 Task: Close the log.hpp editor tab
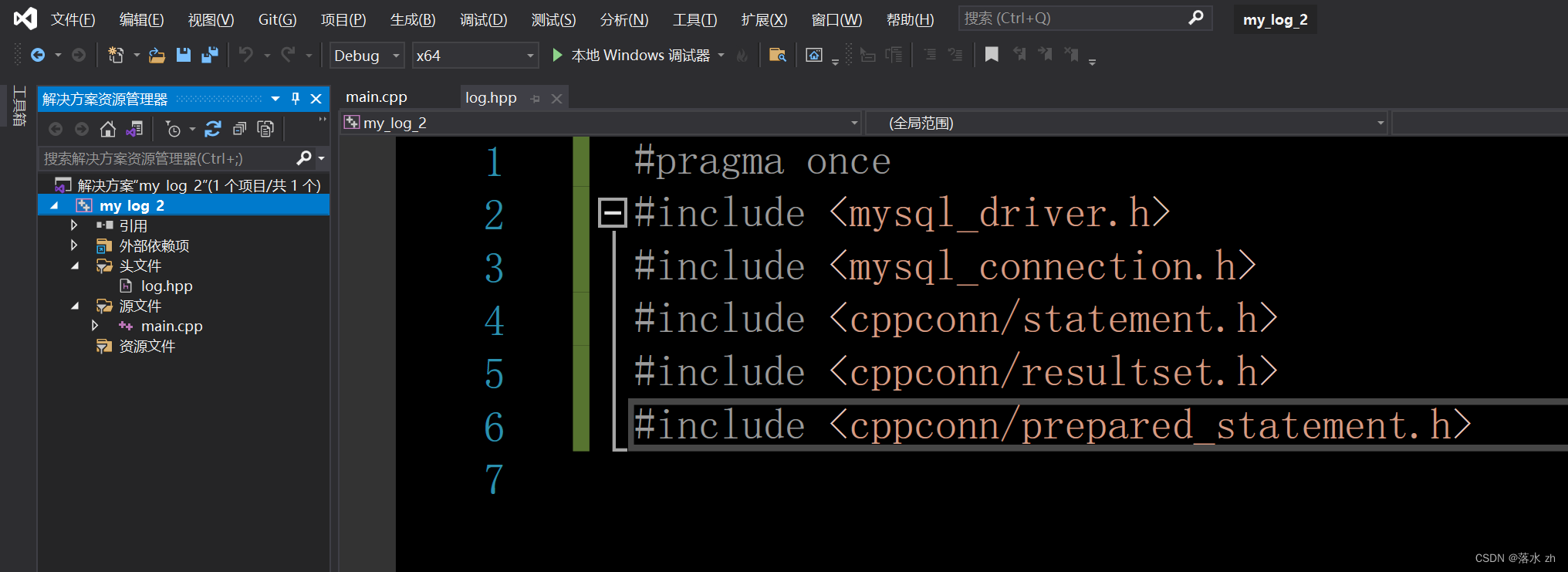556,99
